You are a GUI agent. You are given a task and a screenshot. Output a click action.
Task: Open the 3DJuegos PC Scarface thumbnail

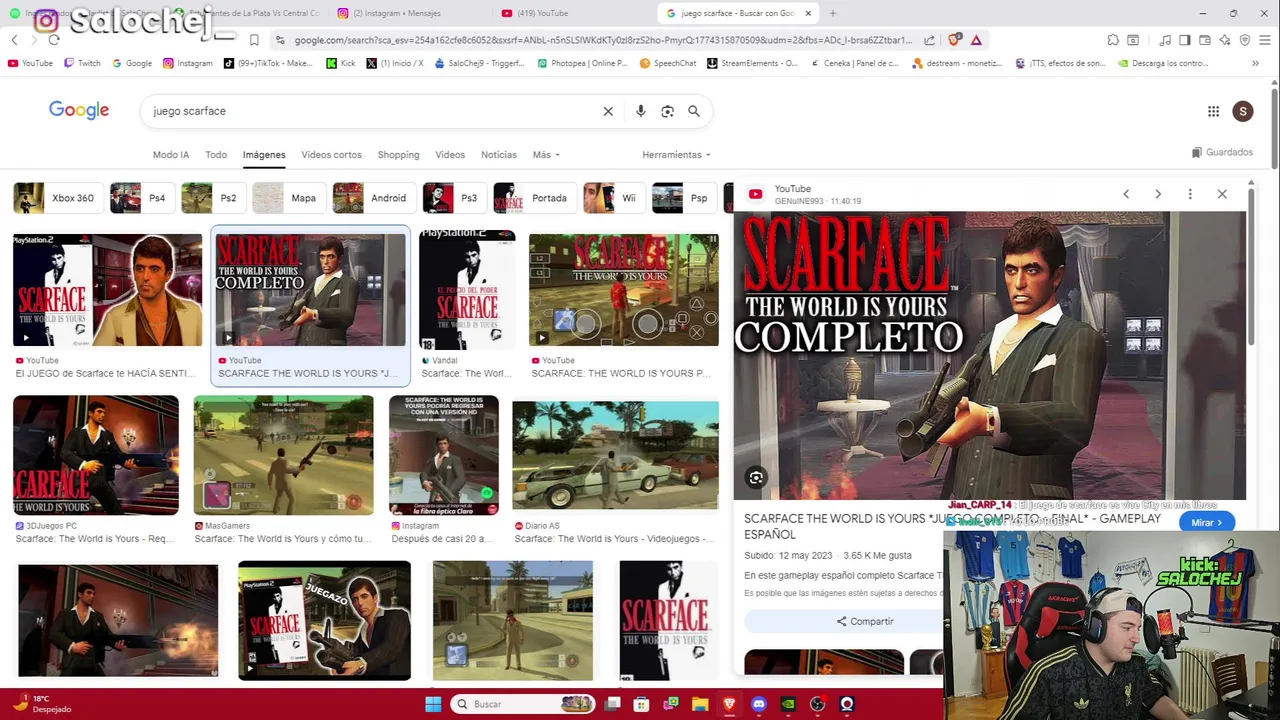(x=96, y=455)
